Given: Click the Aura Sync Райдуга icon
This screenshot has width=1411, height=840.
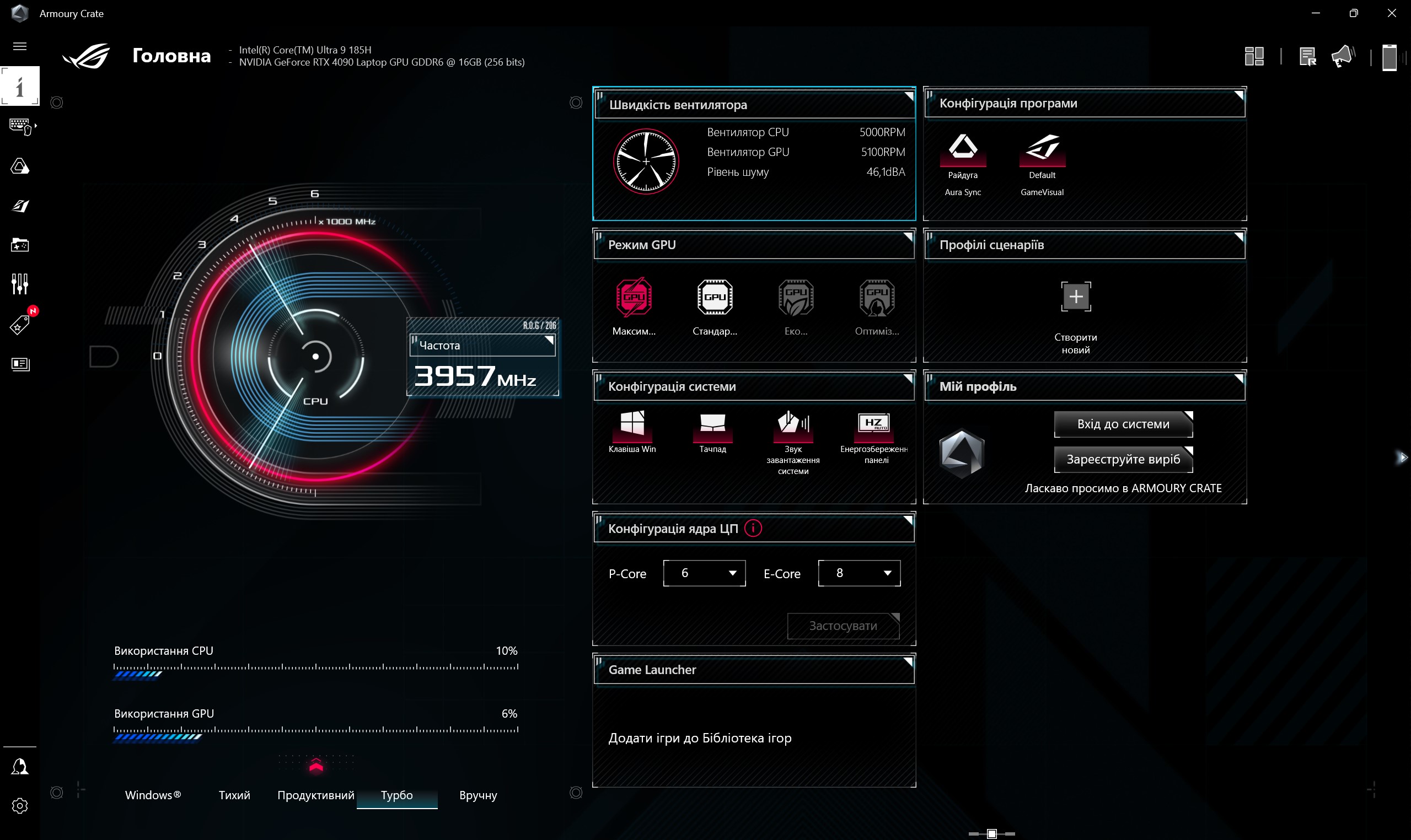Looking at the screenshot, I should click(963, 149).
